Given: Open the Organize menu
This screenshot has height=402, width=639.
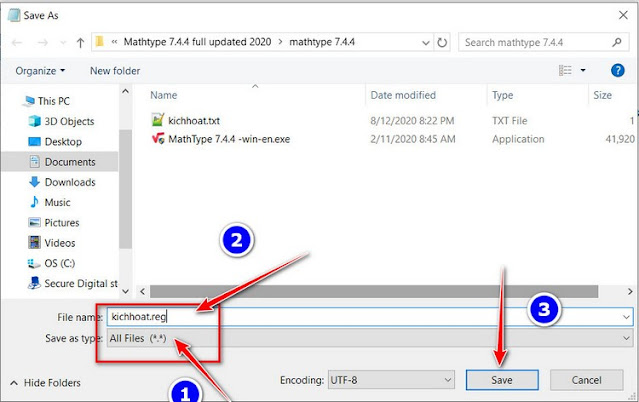Looking at the screenshot, I should click(x=40, y=71).
